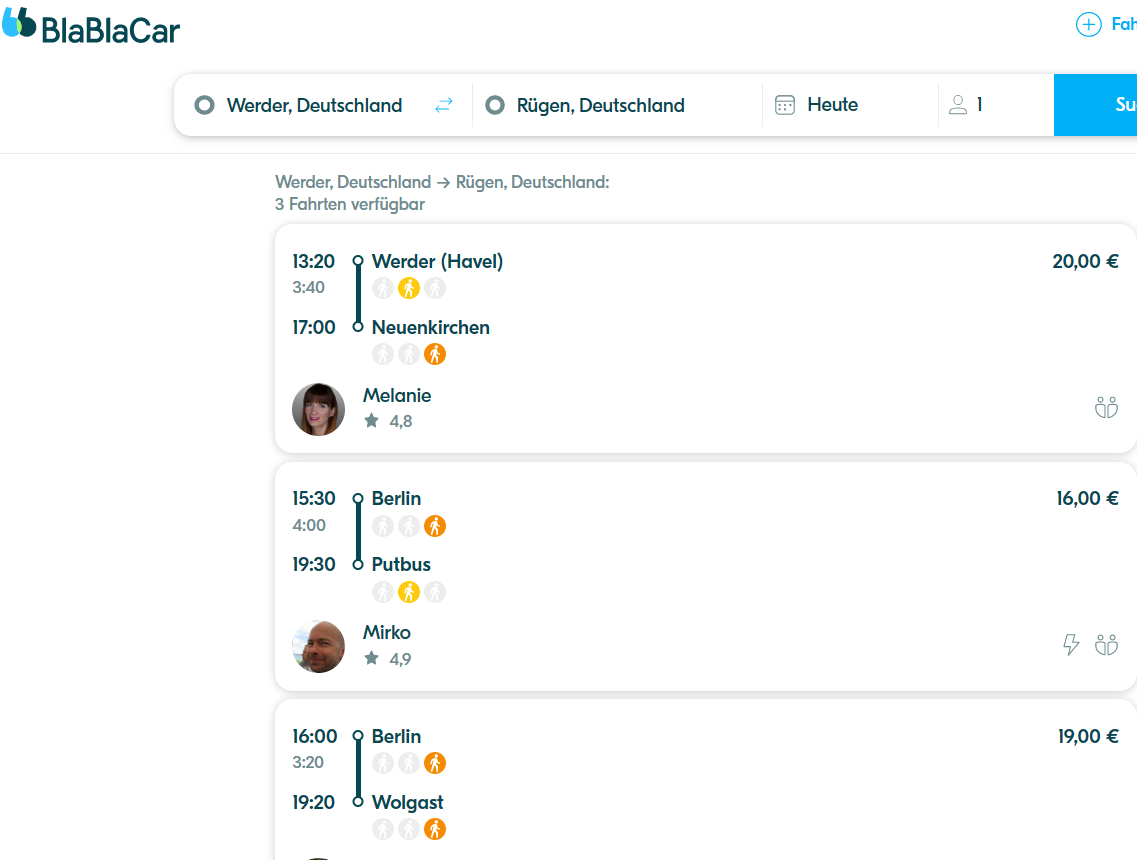This screenshot has width=1137, height=860.
Task: Select the 20,00 € ride from Werder (Havel)
Action: 706,339
